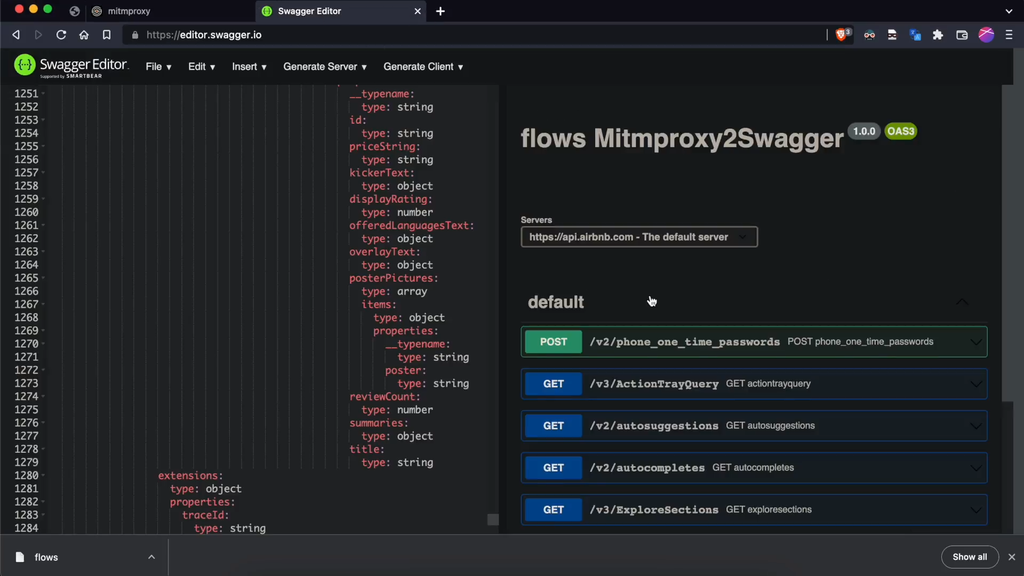
Task: Toggle fold arrow at line 1265
Action: pyautogui.click(x=43, y=278)
